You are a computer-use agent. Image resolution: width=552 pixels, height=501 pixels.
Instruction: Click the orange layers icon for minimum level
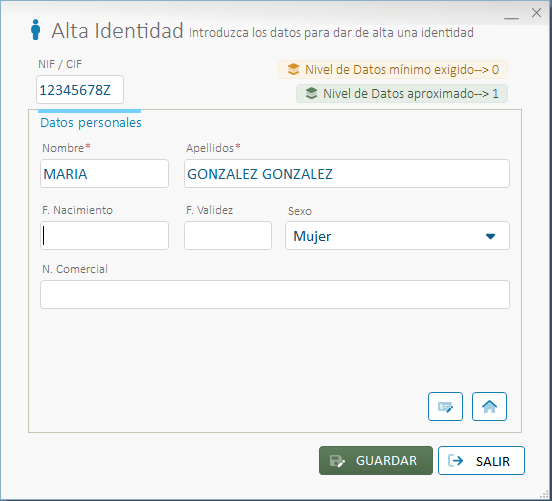293,69
